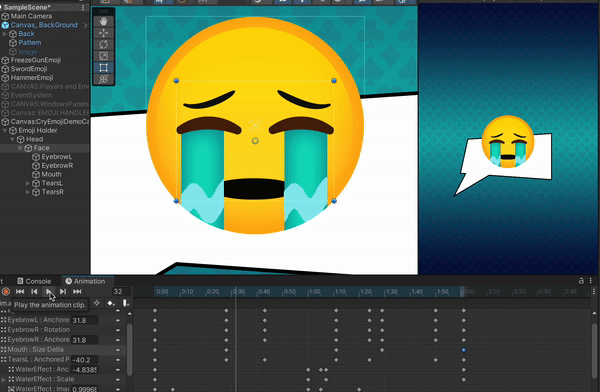Image resolution: width=600 pixels, height=392 pixels.
Task: Toggle animation record mode button
Action: click(6, 292)
